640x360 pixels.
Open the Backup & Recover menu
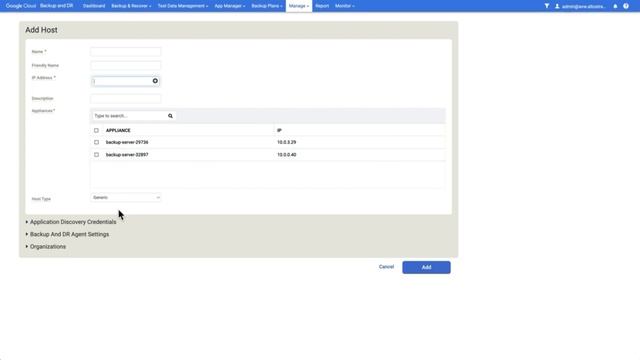(131, 6)
